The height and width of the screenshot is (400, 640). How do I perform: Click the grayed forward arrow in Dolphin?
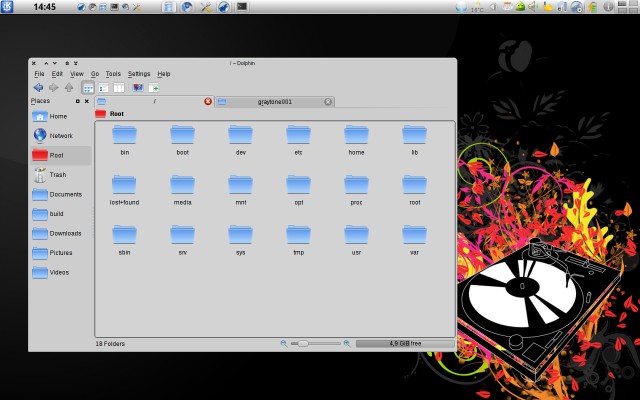click(x=53, y=87)
